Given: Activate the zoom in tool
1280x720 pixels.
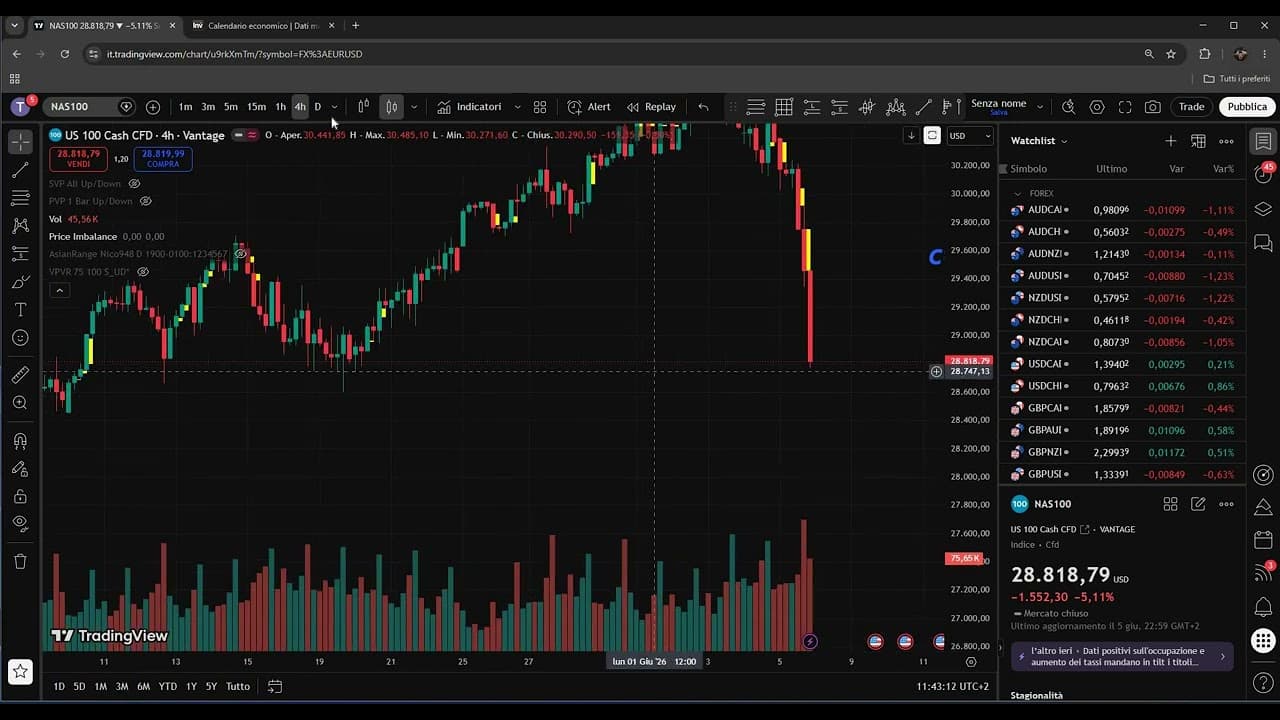Looking at the screenshot, I should coord(20,403).
